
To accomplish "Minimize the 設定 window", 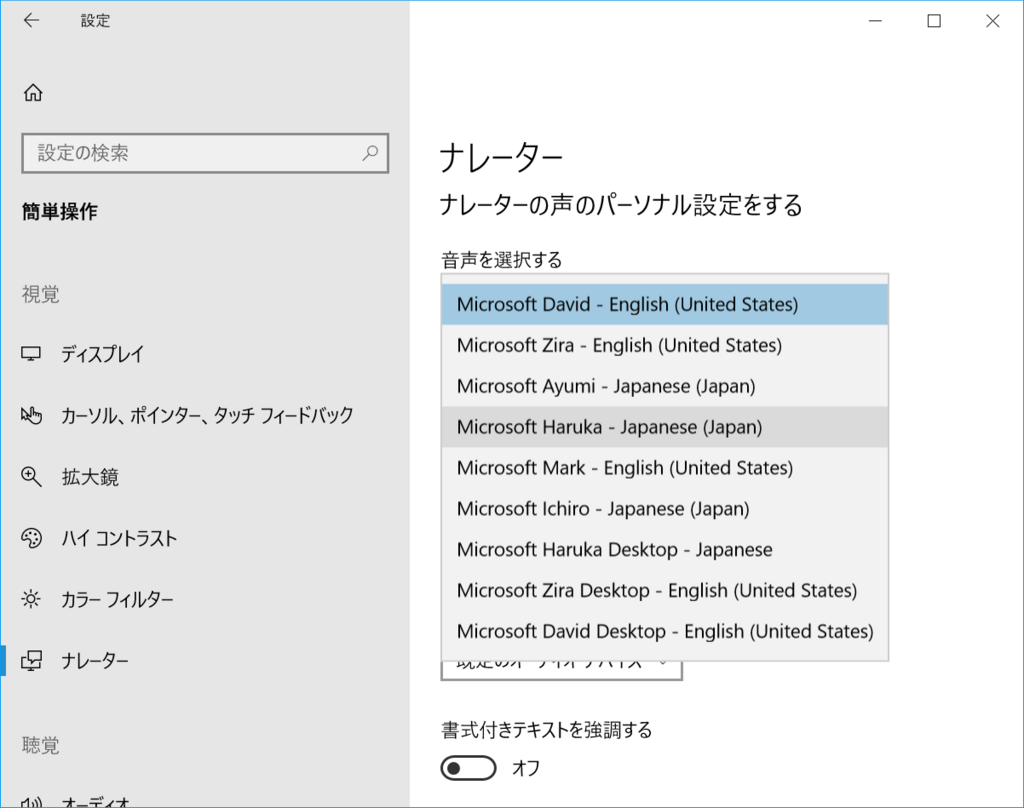I will (875, 21).
